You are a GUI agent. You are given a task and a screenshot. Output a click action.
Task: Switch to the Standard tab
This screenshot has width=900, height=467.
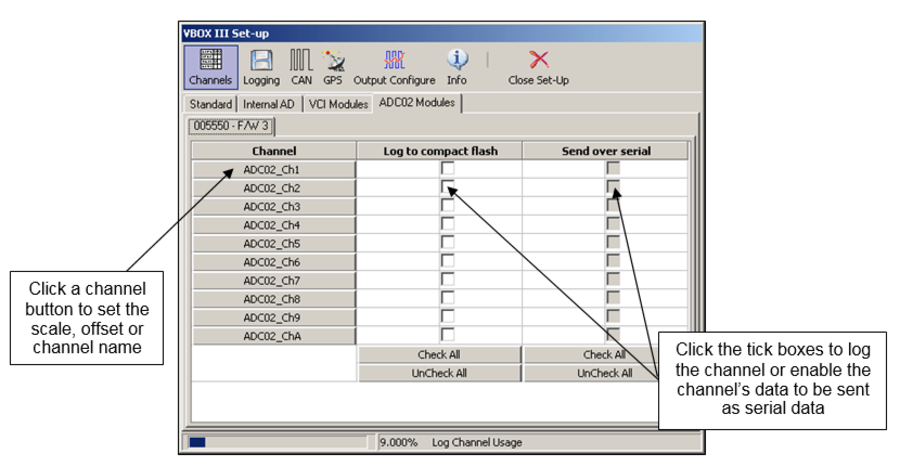(210, 104)
